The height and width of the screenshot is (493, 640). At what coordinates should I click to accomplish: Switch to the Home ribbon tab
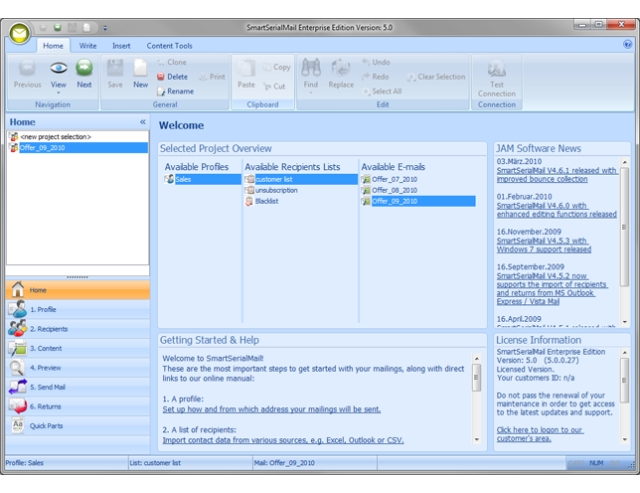click(x=53, y=46)
